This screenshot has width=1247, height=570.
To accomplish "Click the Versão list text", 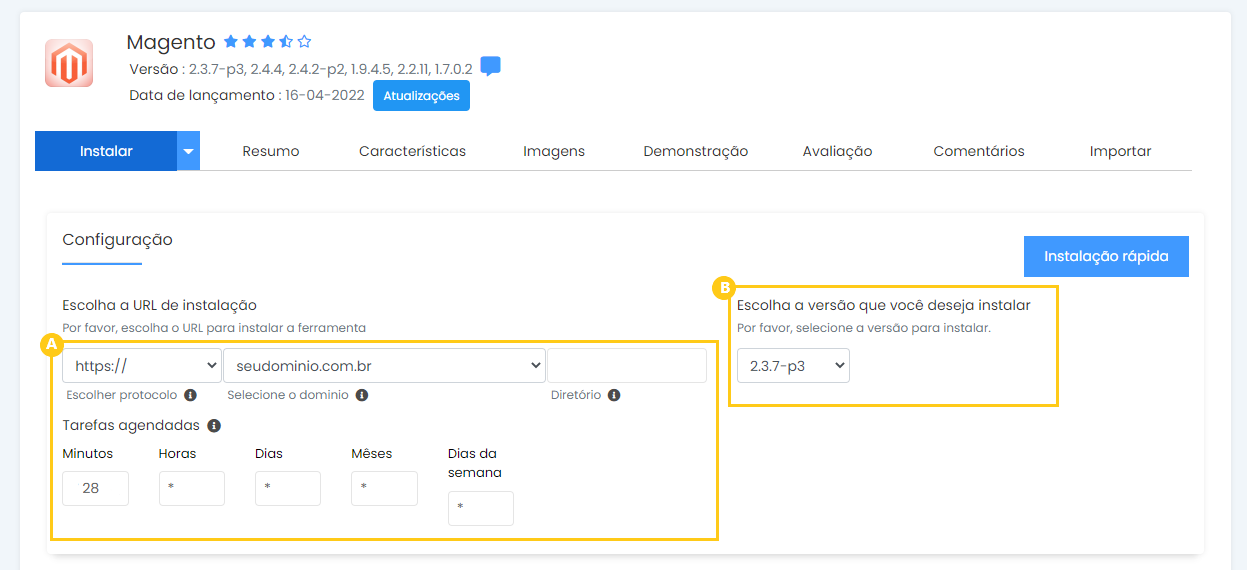I will pos(301,70).
